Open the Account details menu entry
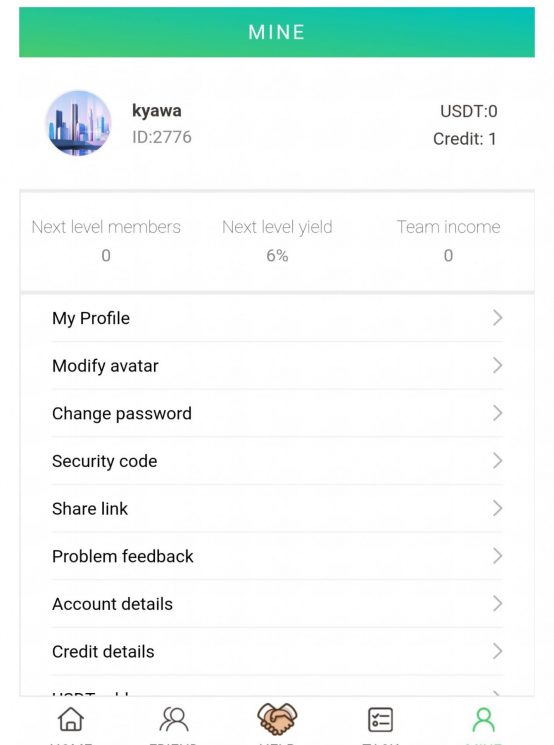Image resolution: width=554 pixels, height=745 pixels. 277,603
